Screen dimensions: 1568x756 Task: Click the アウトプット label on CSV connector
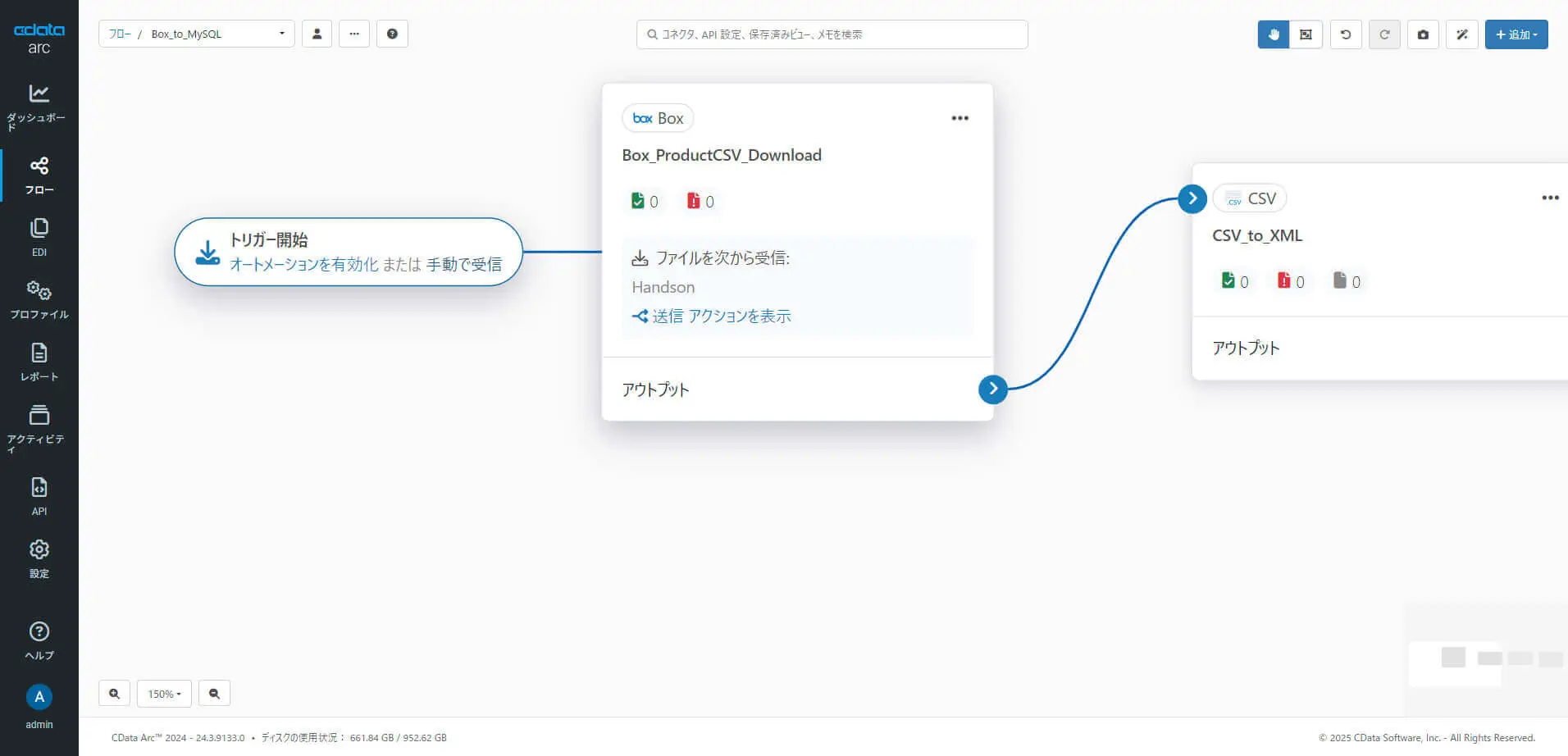click(x=1246, y=348)
